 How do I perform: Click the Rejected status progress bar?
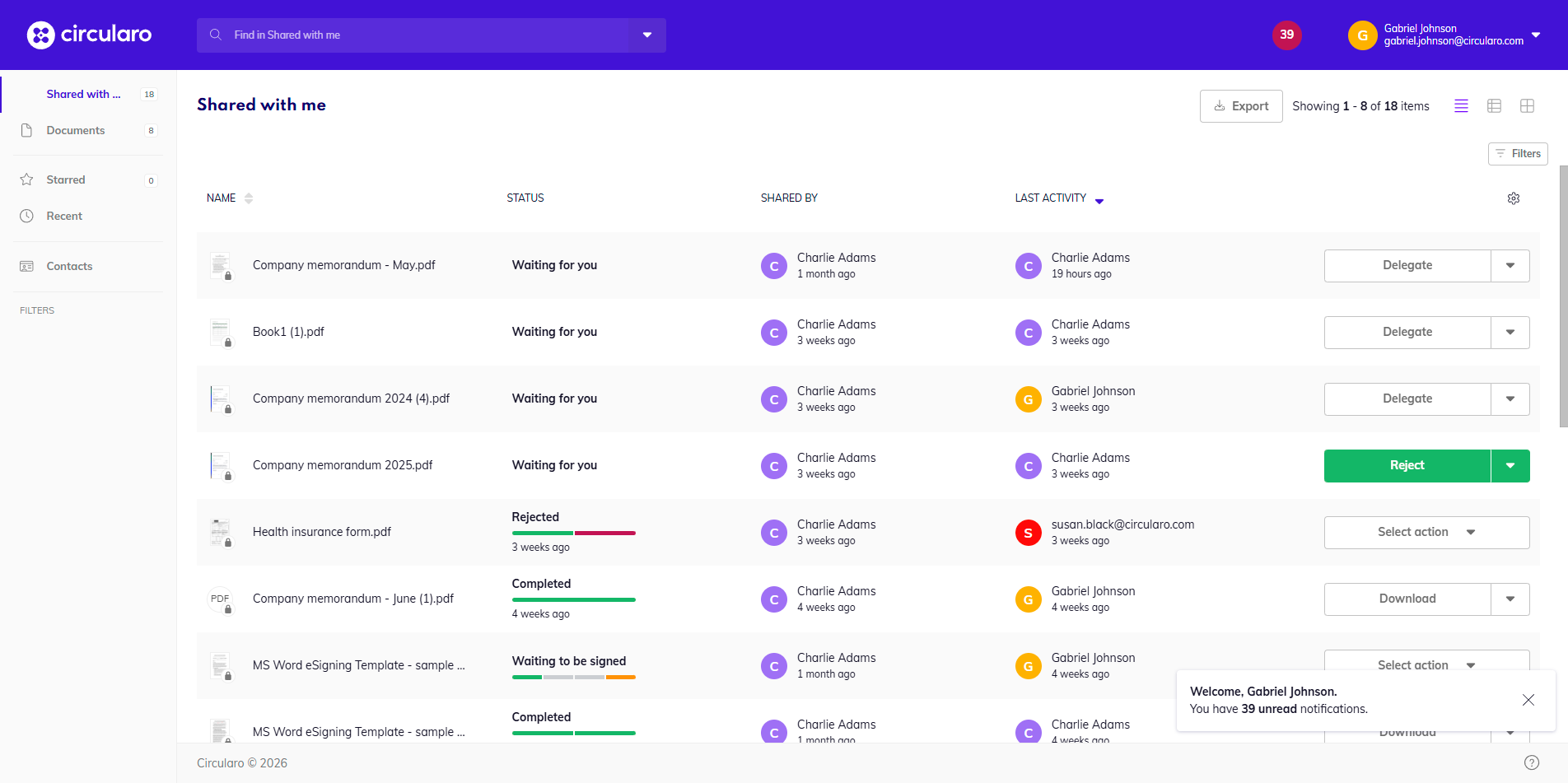click(573, 533)
